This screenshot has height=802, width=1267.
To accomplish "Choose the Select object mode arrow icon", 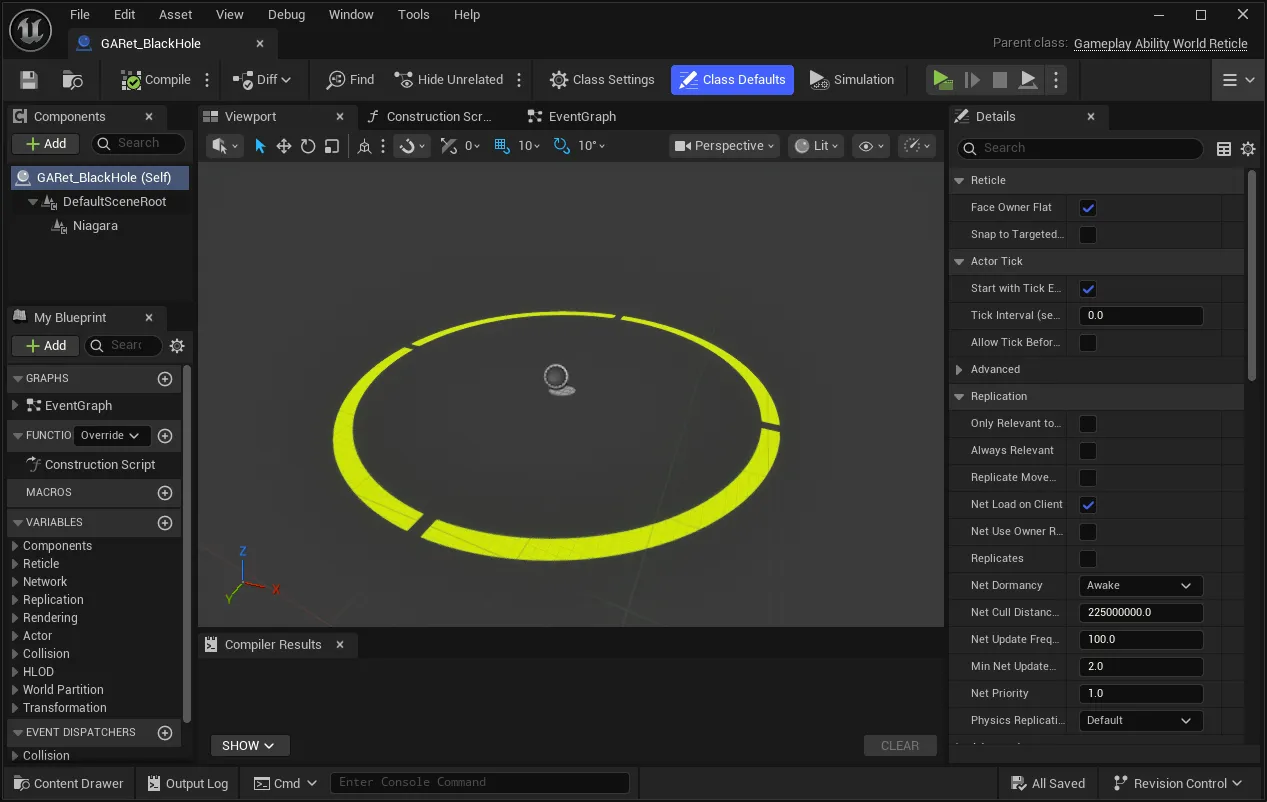I will click(x=260, y=146).
